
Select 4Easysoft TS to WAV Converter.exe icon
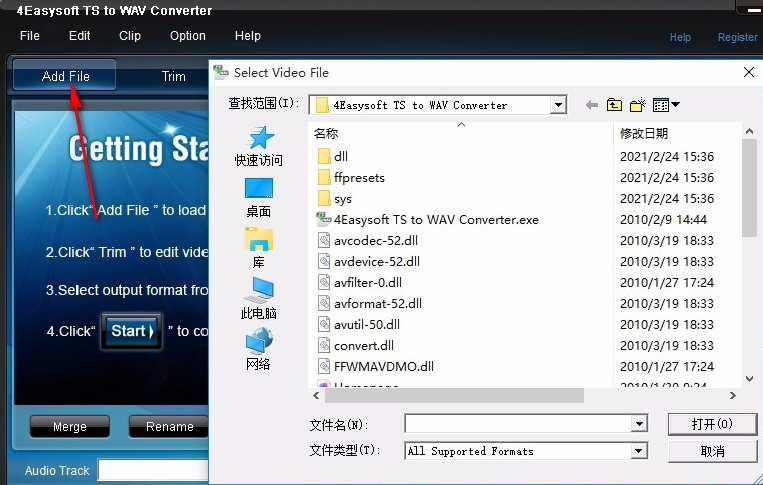click(324, 219)
